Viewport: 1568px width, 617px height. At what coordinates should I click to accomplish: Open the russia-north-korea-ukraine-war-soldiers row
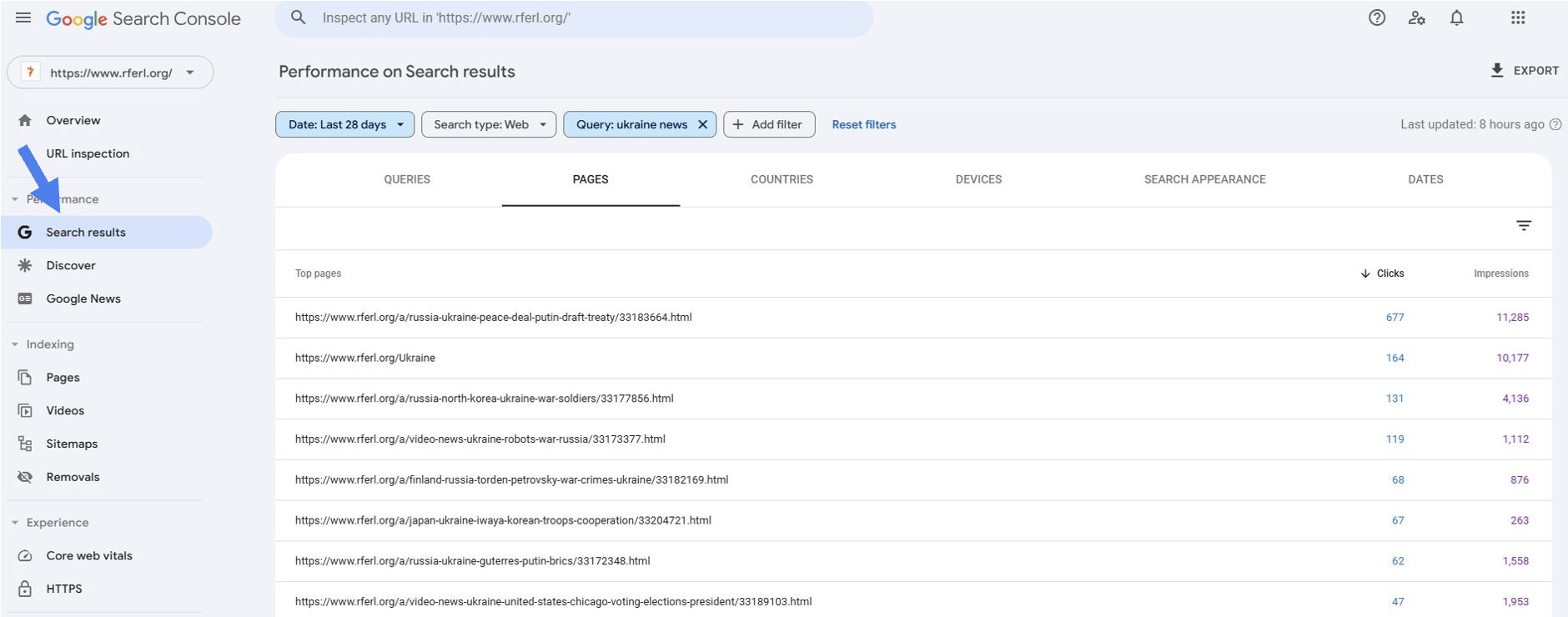click(913, 399)
